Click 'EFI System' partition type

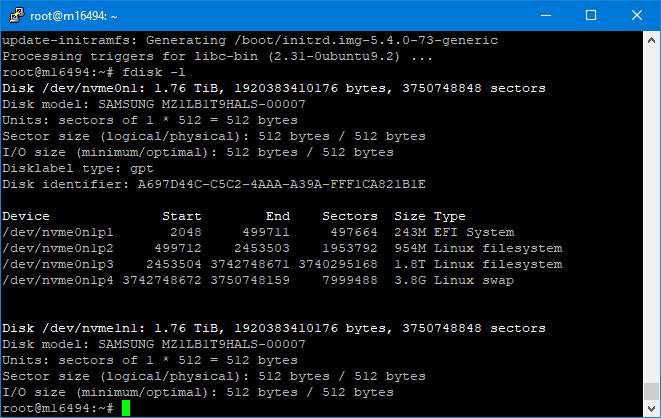click(474, 232)
